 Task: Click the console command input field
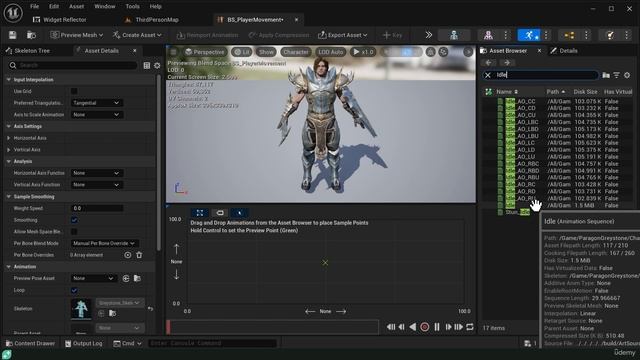(213, 344)
